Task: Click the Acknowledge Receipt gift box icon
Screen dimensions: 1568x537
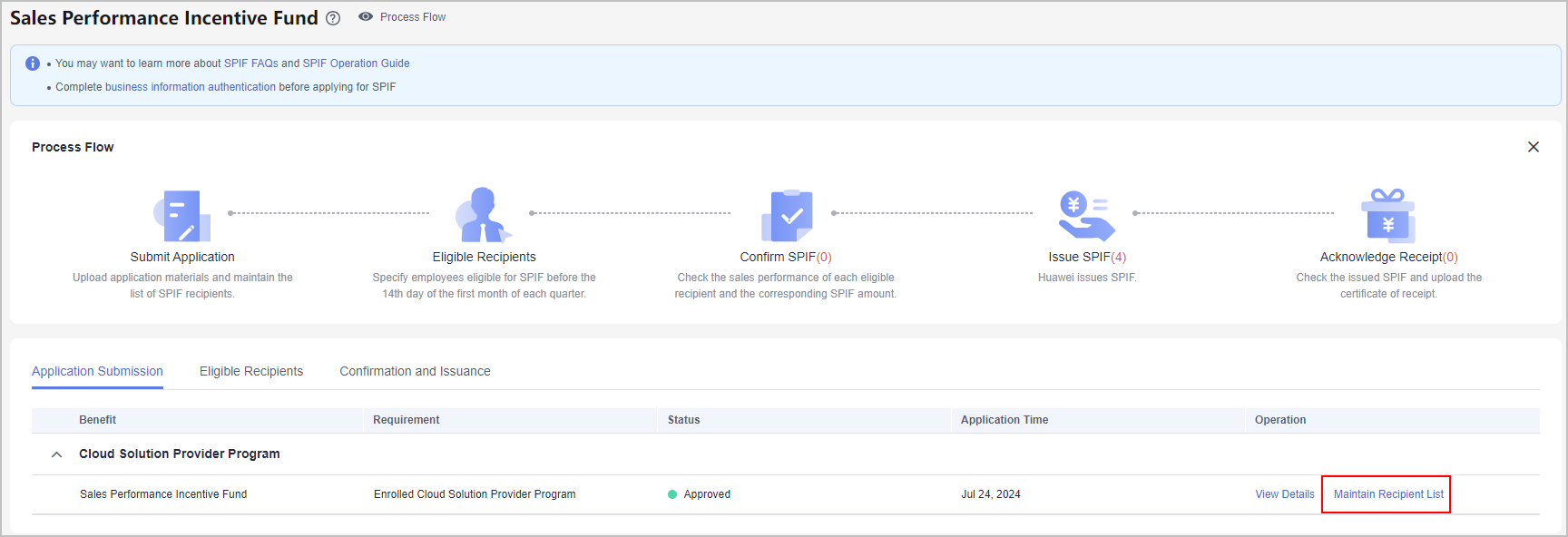Action: pyautogui.click(x=1388, y=216)
